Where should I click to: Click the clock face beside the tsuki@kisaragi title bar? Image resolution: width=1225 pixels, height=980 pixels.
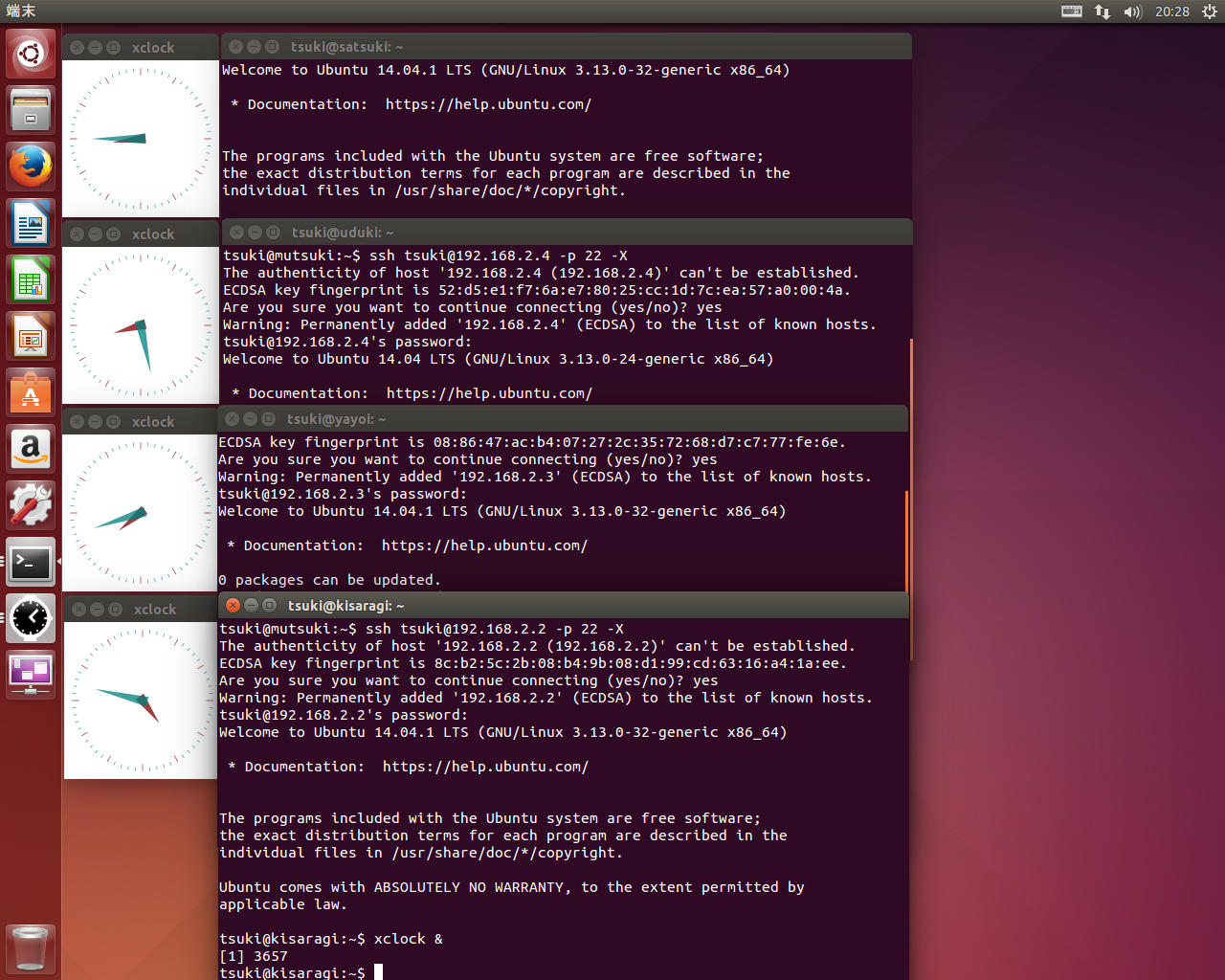tap(143, 701)
